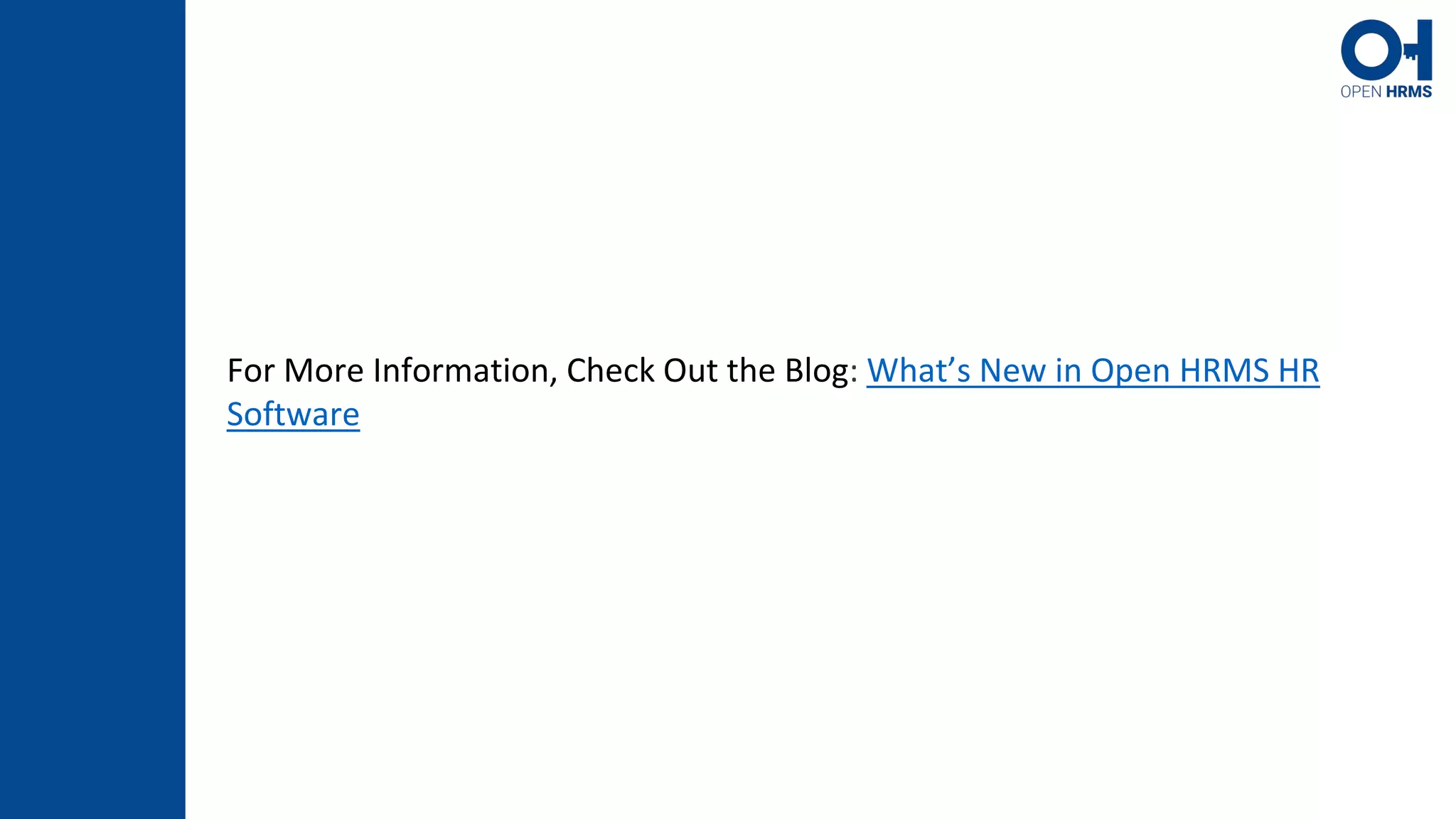
Task: Click the word "Information," in the sentence
Action: [465, 371]
